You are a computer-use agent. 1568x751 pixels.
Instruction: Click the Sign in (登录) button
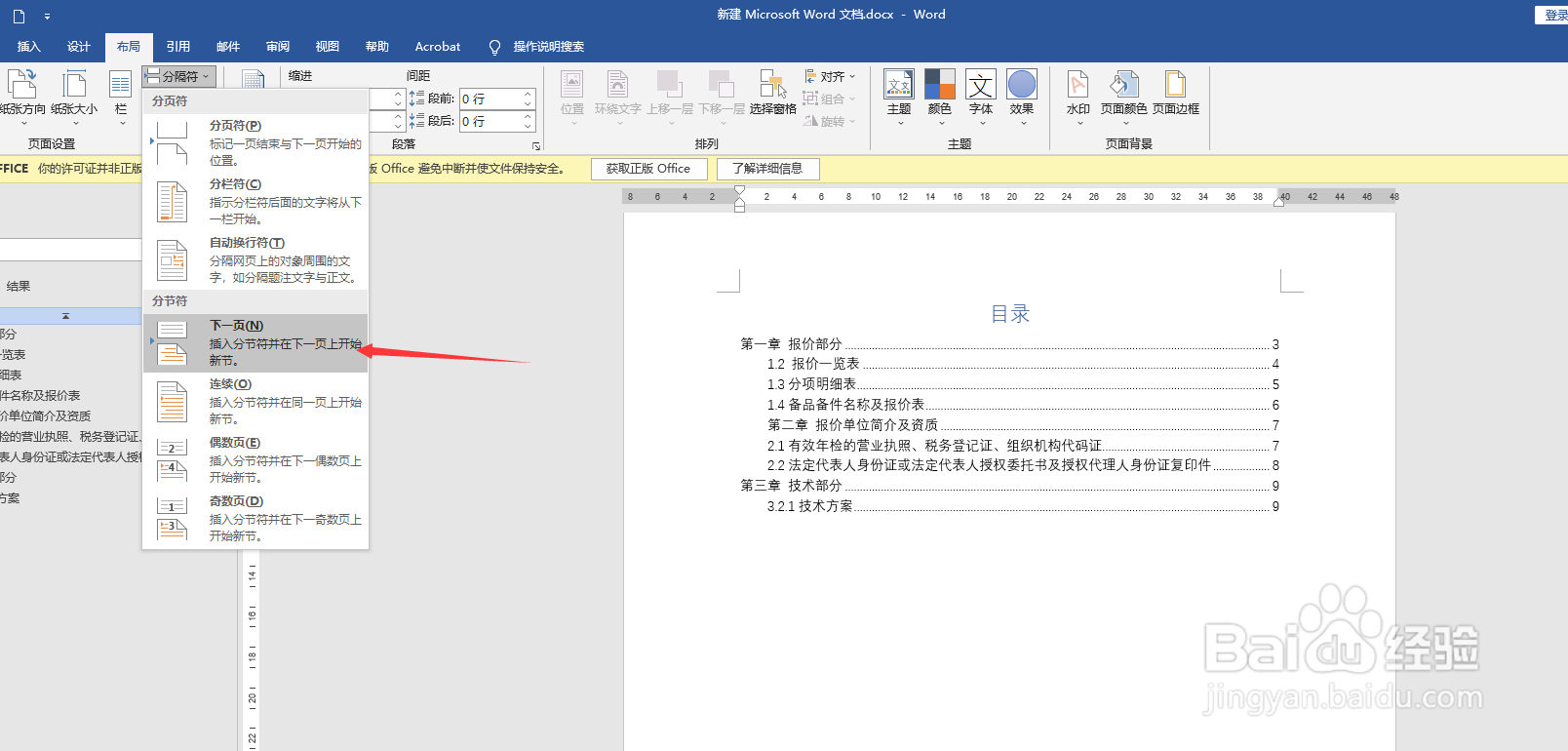click(1554, 15)
